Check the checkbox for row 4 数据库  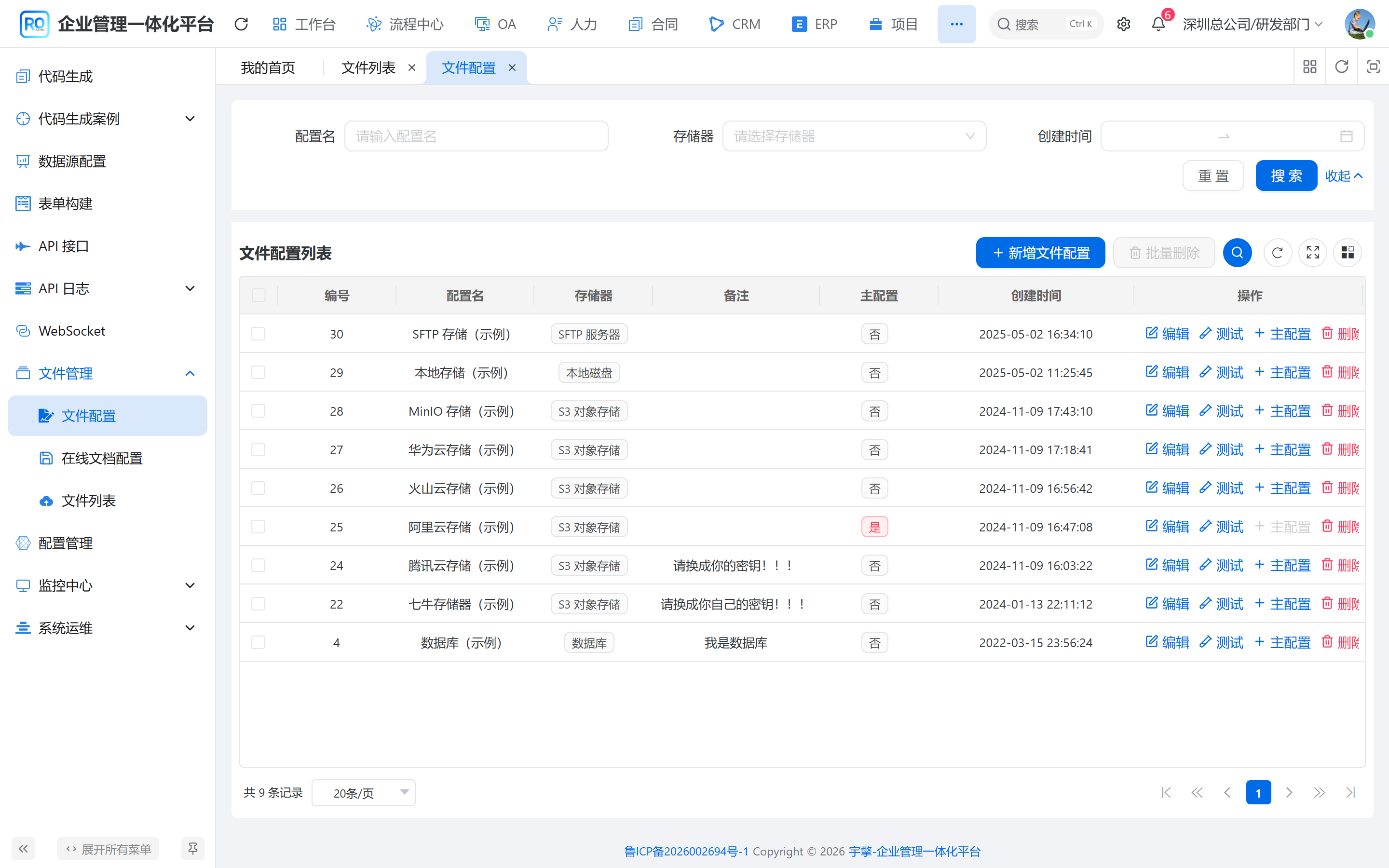tap(259, 642)
